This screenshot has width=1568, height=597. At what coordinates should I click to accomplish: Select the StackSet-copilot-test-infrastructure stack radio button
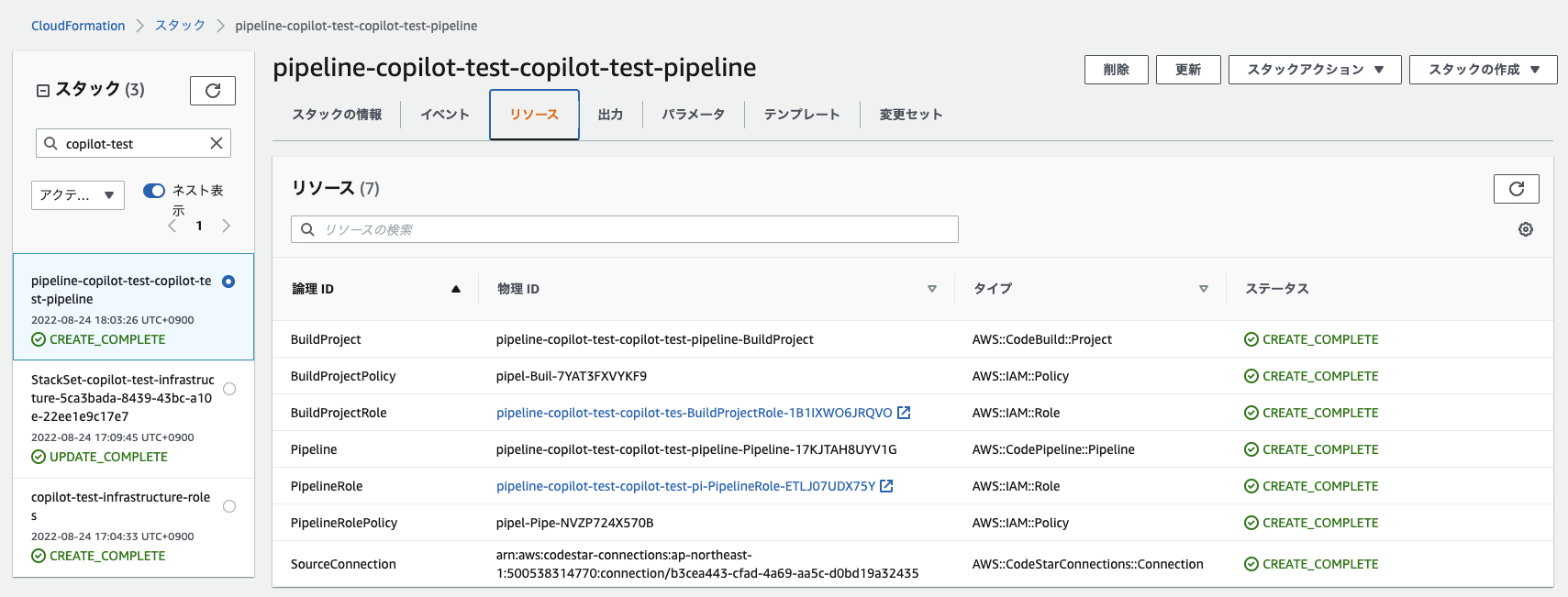[229, 389]
